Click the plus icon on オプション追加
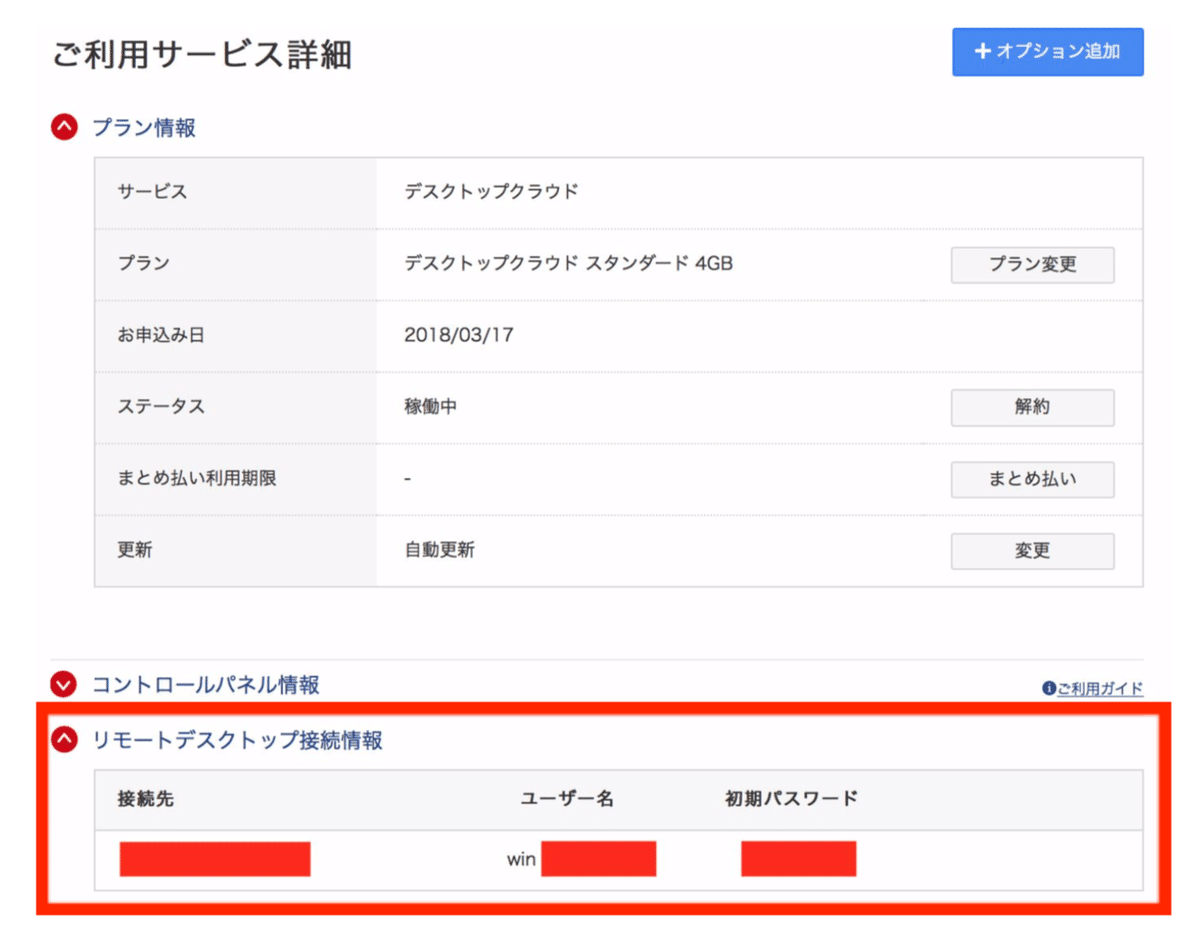This screenshot has width=1200, height=940. 982,51
